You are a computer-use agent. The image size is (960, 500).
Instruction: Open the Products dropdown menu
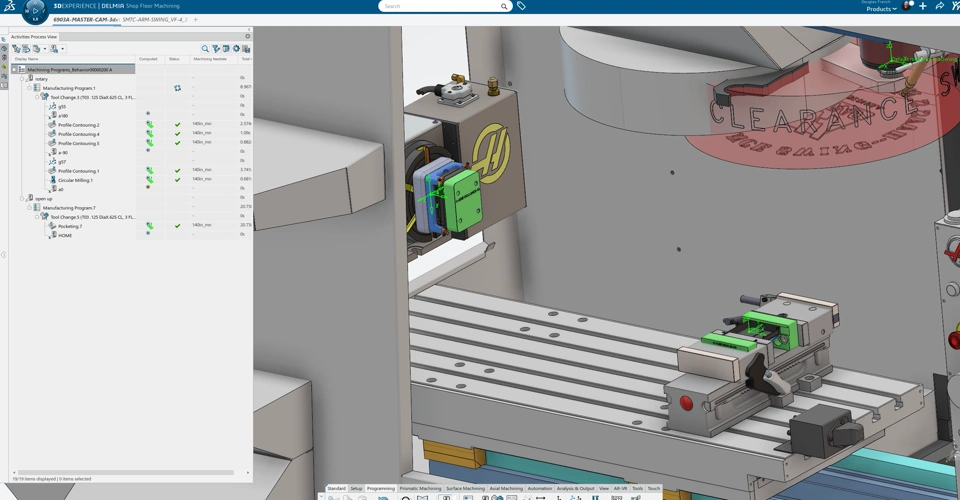pos(880,9)
